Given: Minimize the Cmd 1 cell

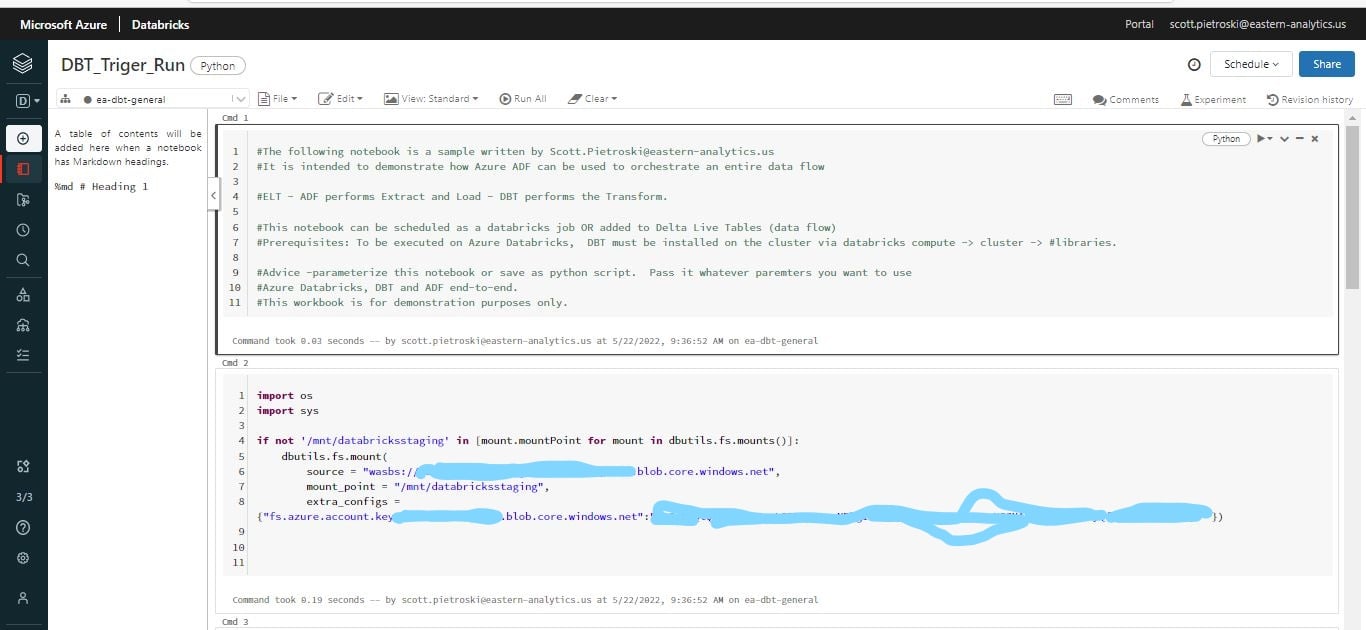Looking at the screenshot, I should (1299, 139).
